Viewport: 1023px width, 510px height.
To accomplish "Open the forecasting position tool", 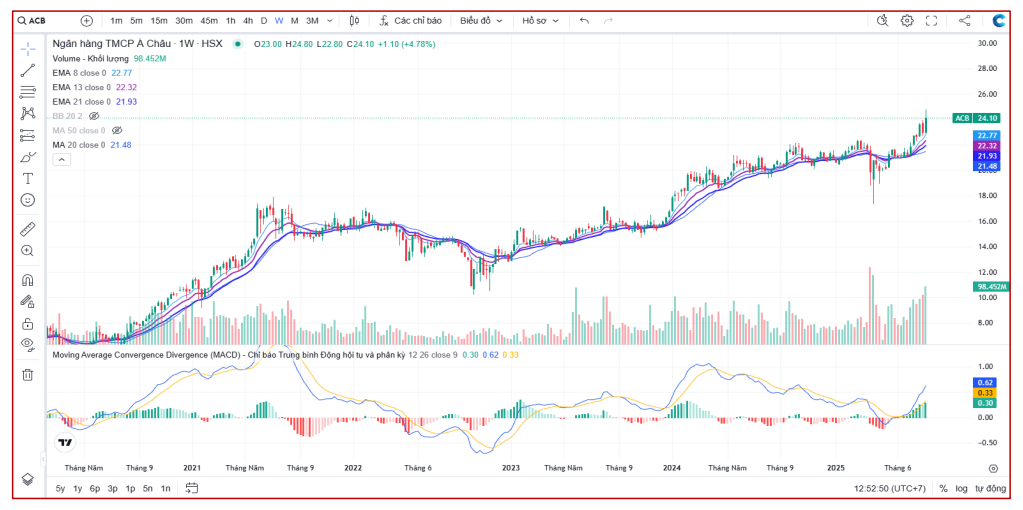I will (x=27, y=135).
